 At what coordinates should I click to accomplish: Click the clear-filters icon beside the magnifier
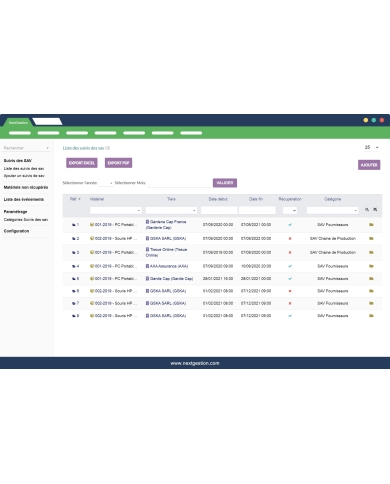[375, 210]
